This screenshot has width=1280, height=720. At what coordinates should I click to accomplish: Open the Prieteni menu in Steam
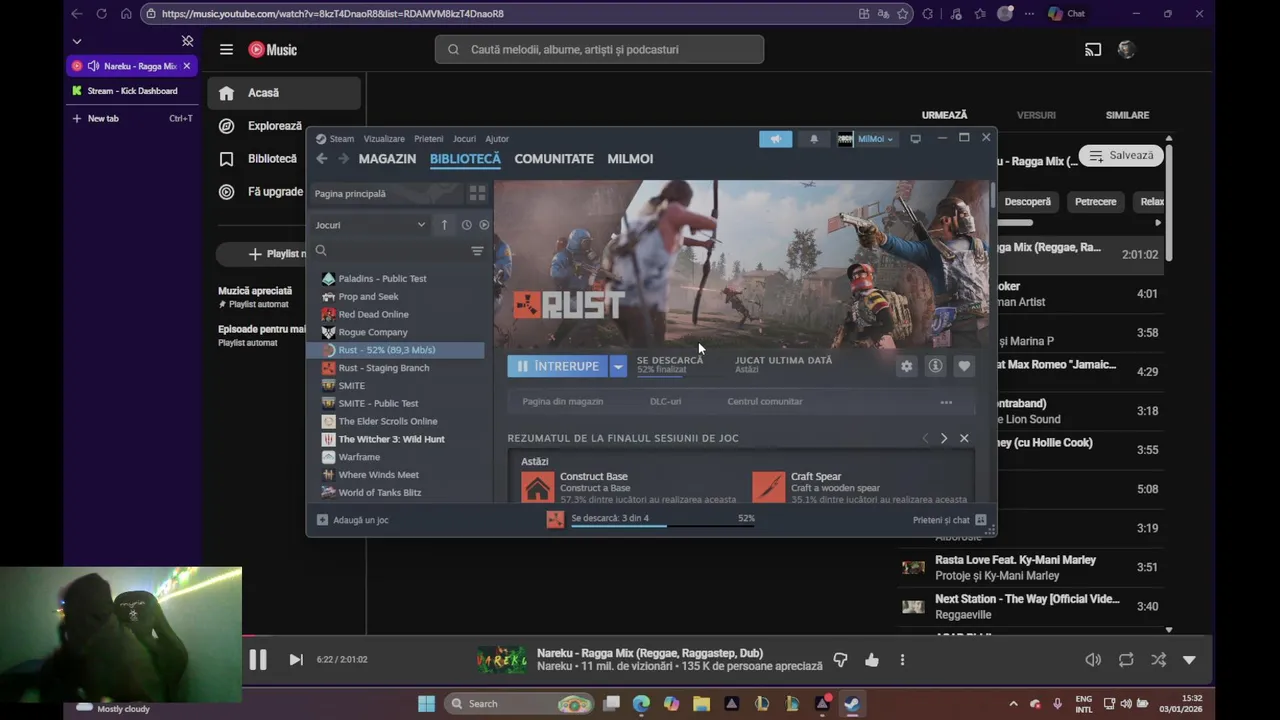[x=428, y=139]
